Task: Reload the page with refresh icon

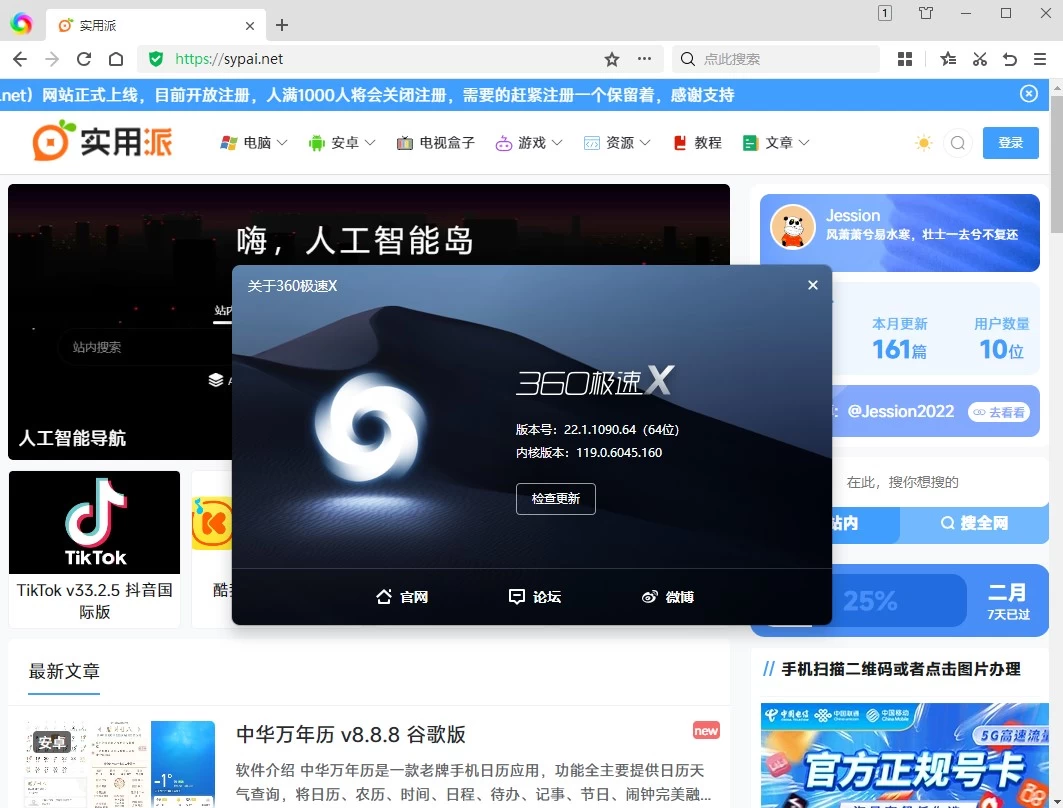Action: coord(83,59)
